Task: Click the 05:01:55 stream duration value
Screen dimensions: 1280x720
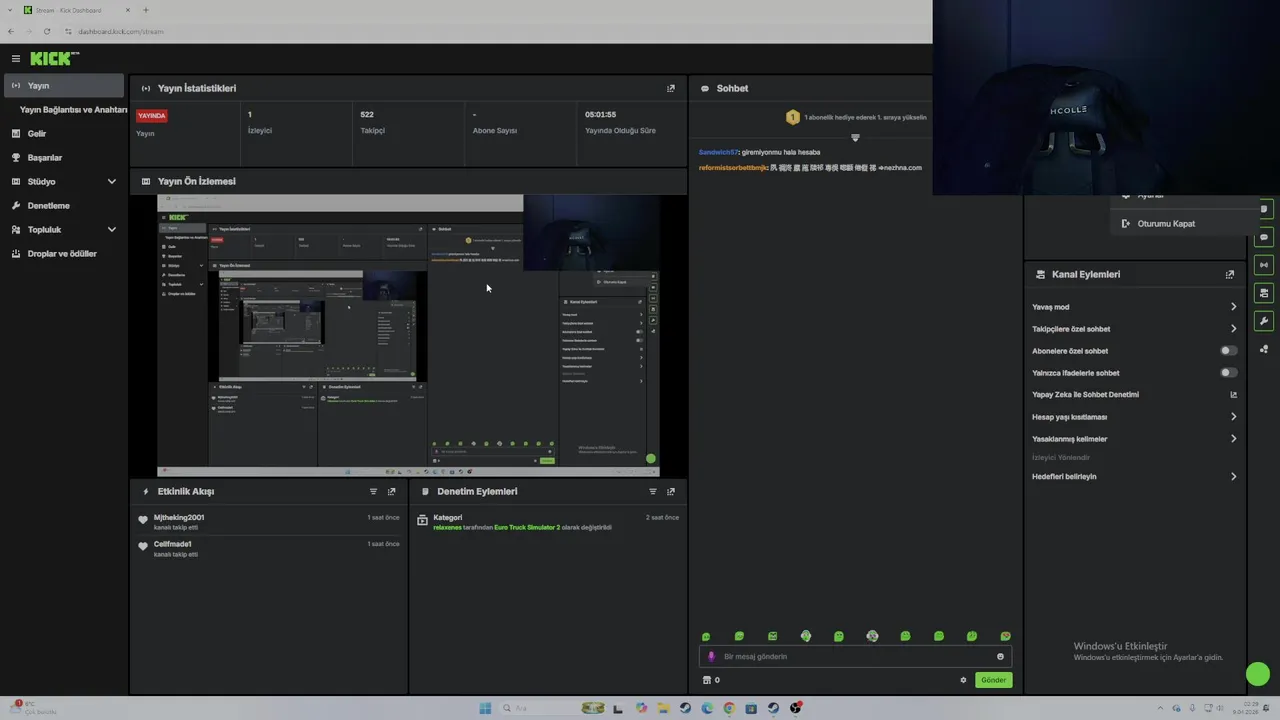Action: (600, 114)
